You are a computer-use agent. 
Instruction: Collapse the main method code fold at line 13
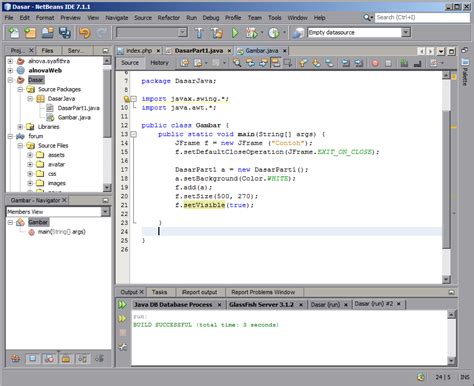click(134, 134)
